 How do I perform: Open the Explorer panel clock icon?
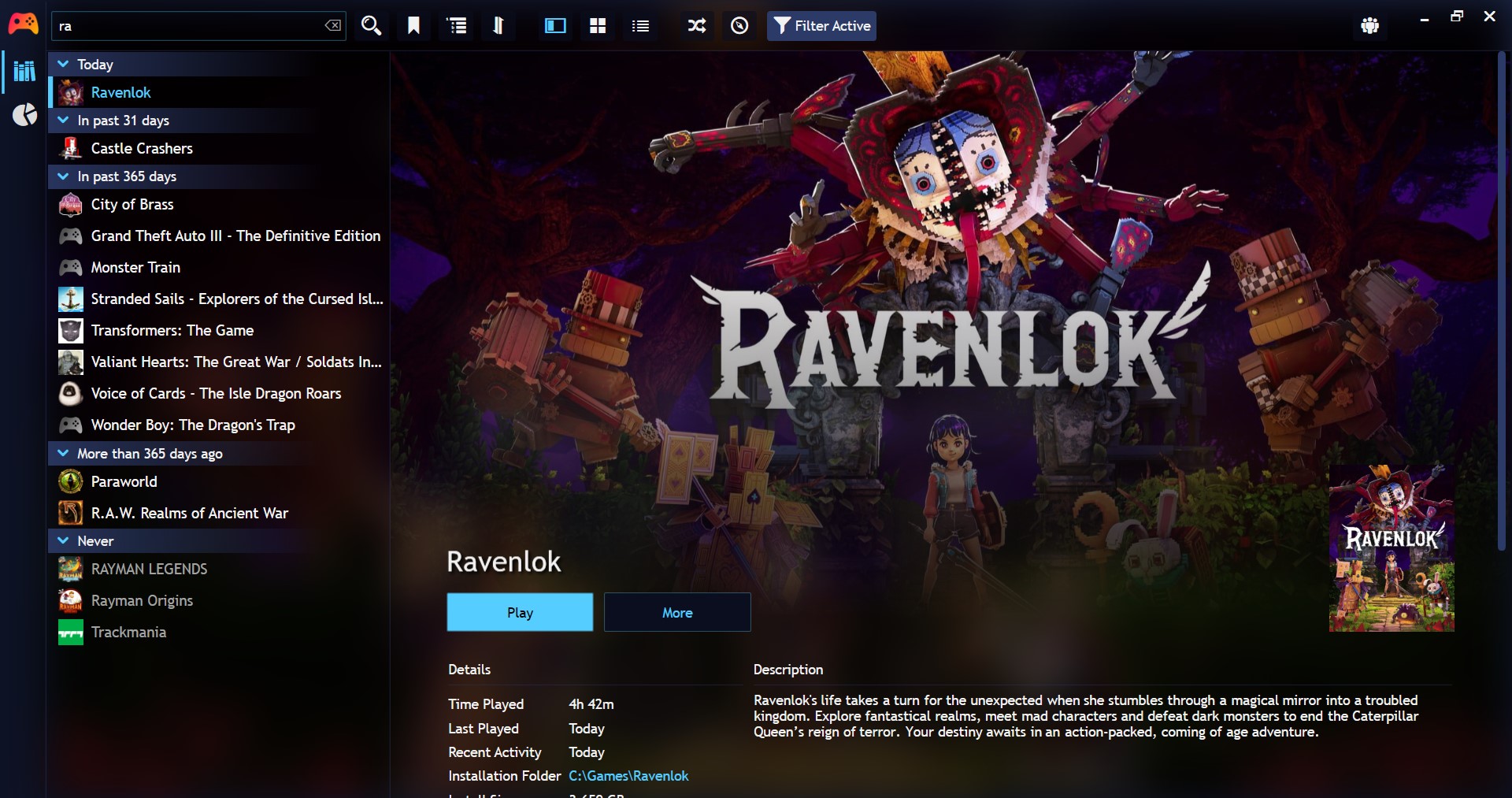point(739,26)
